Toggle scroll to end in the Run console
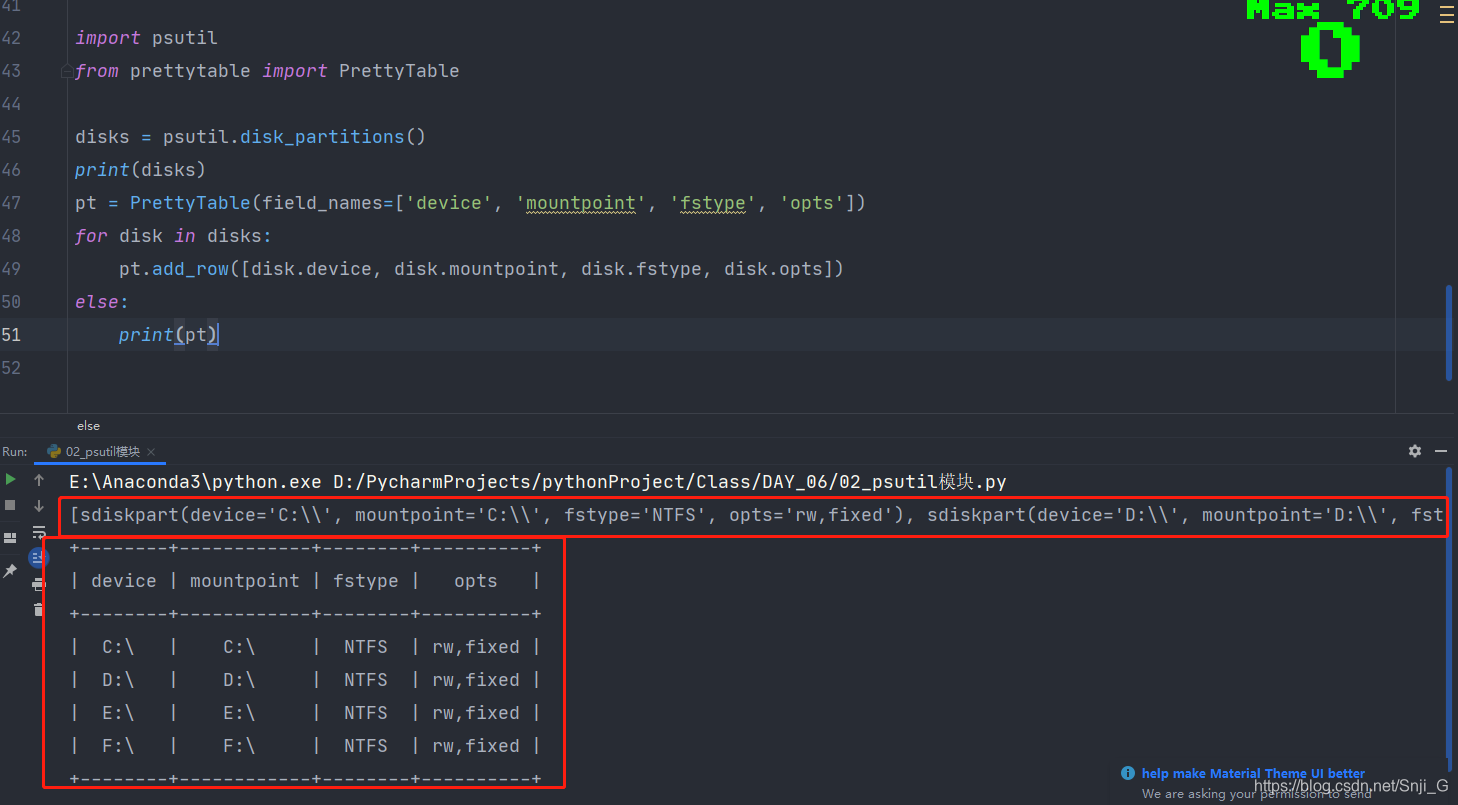Viewport: 1458px width, 805px height. pyautogui.click(x=39, y=558)
